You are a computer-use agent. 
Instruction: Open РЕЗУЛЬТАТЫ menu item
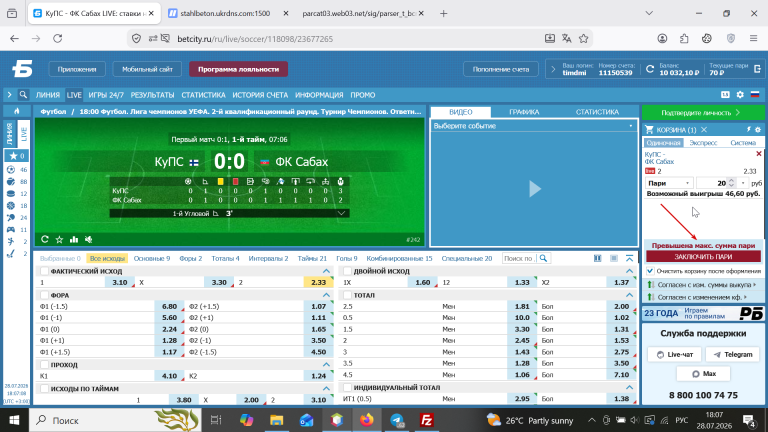tap(152, 95)
